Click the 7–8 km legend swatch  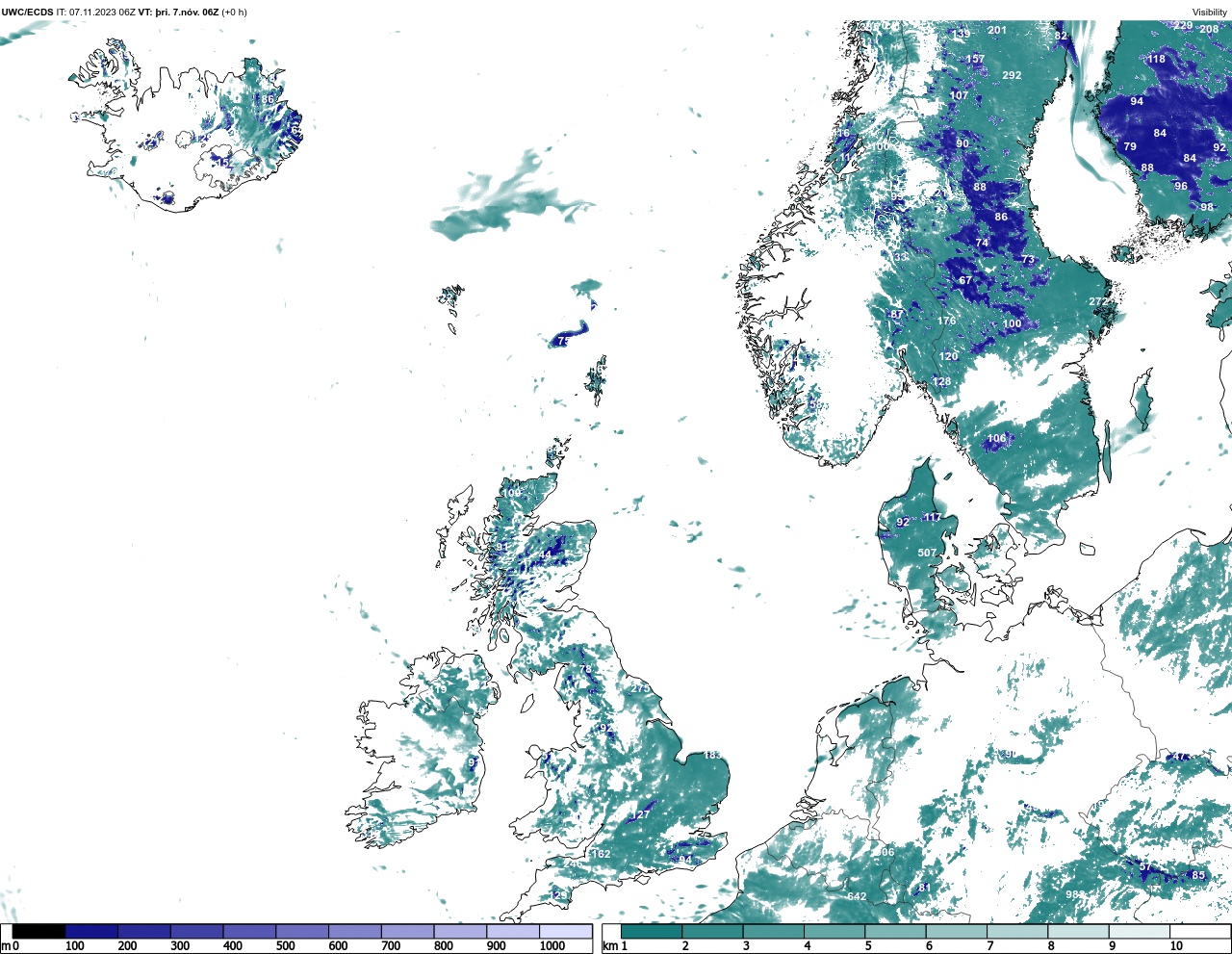(x=1018, y=932)
